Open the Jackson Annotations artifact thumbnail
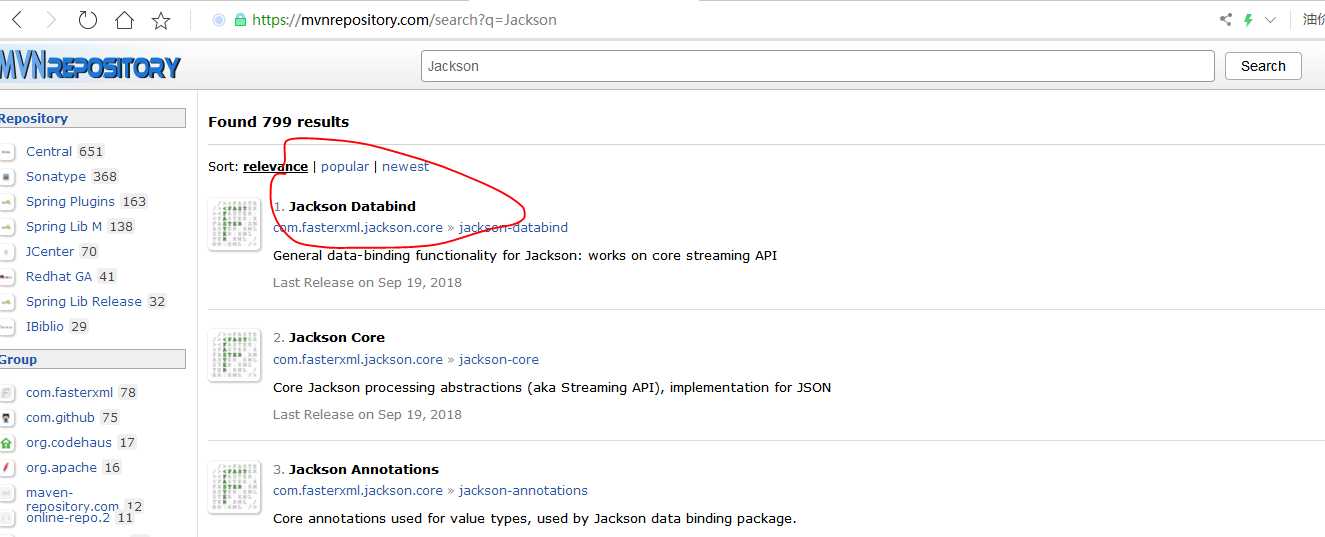This screenshot has width=1325, height=537. click(x=234, y=488)
